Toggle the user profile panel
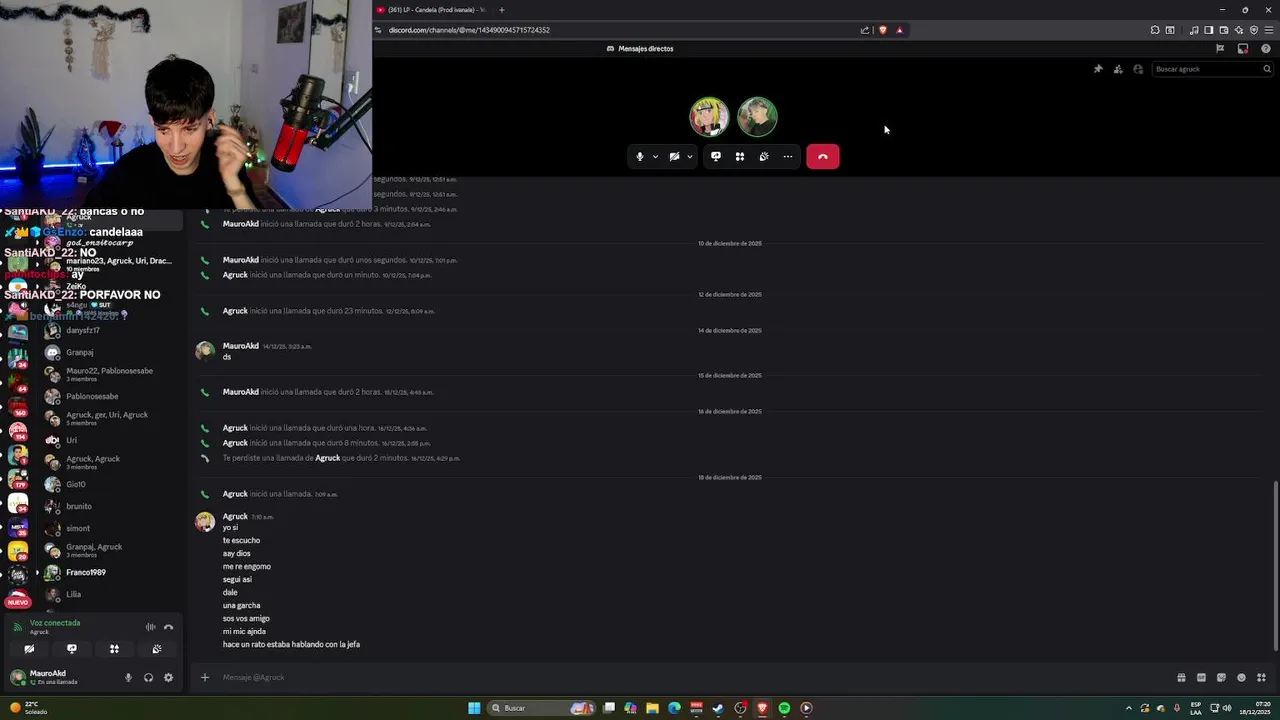This screenshot has width=1280, height=720. point(1138,69)
